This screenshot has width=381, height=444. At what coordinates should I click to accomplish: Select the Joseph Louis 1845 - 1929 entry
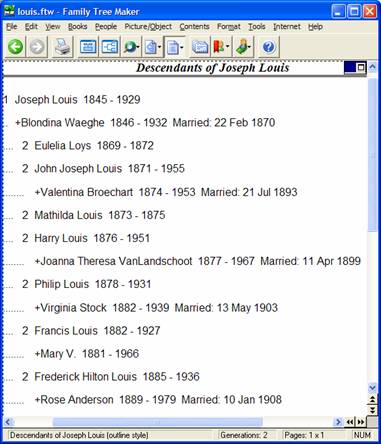[77, 100]
